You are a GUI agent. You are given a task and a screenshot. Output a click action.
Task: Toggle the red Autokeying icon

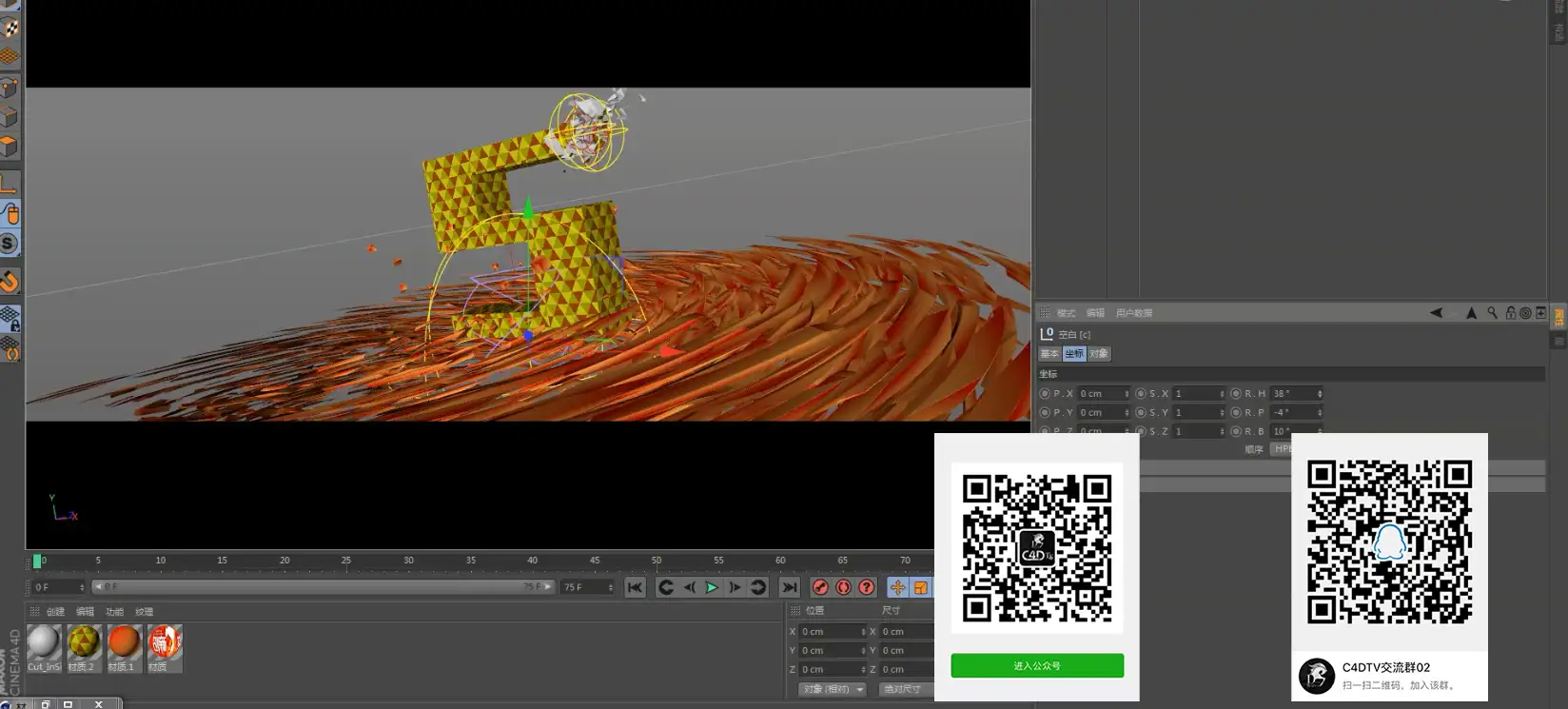843,587
